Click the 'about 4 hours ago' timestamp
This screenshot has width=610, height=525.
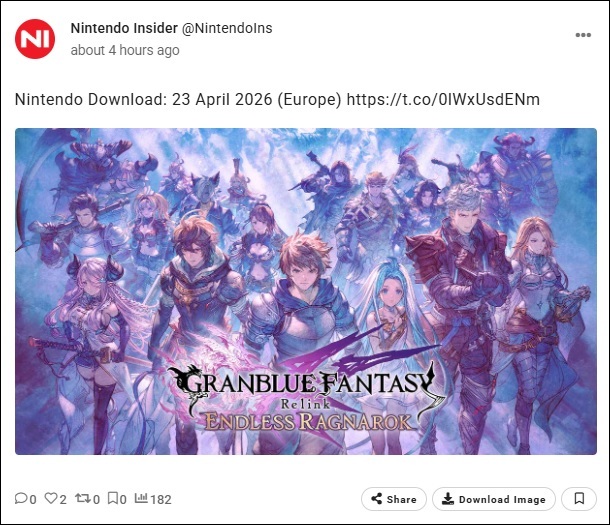(125, 50)
